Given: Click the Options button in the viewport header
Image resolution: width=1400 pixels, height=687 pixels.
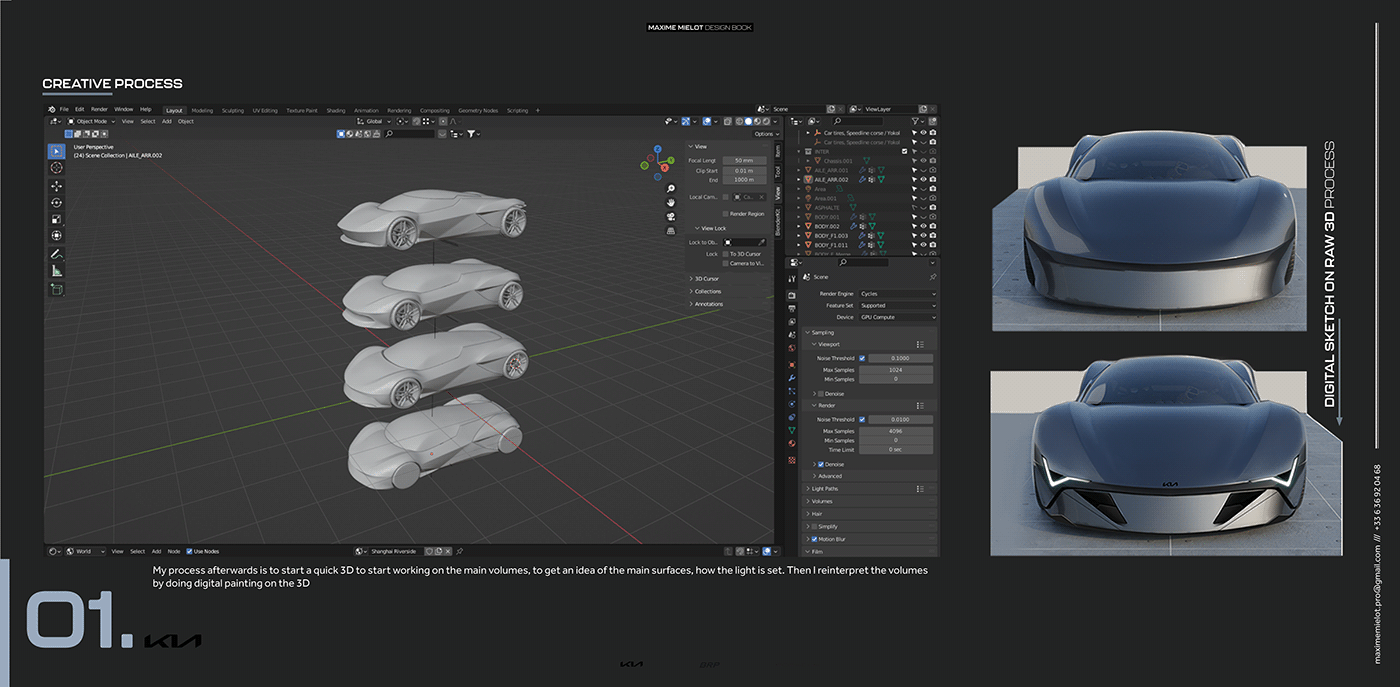Looking at the screenshot, I should tap(762, 133).
